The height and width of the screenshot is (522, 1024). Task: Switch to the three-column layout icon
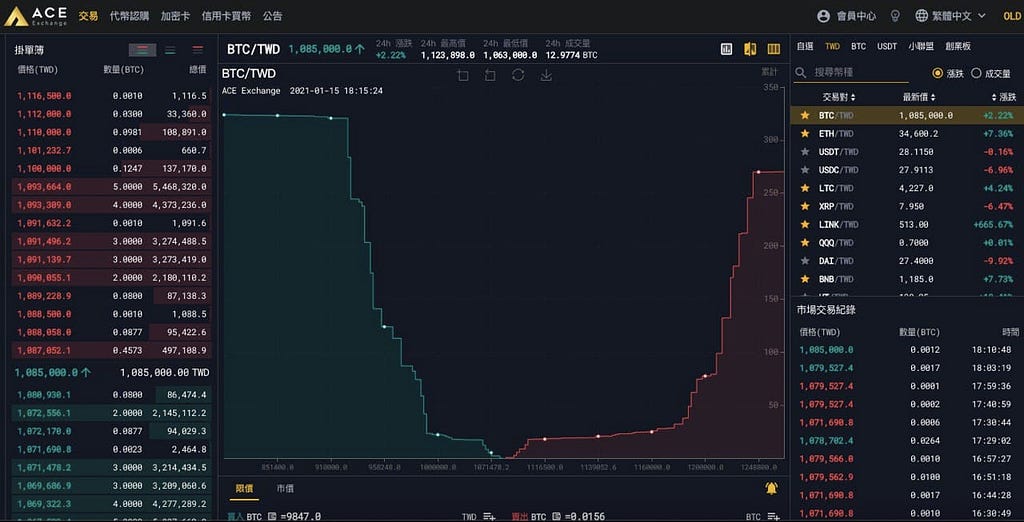tap(774, 49)
